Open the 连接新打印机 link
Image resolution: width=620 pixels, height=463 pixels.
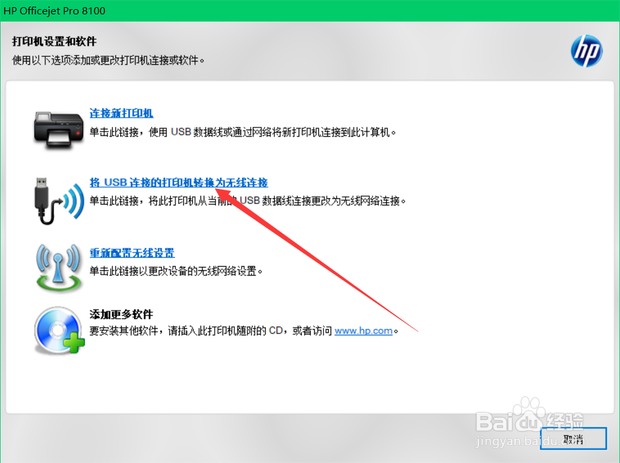[x=121, y=113]
